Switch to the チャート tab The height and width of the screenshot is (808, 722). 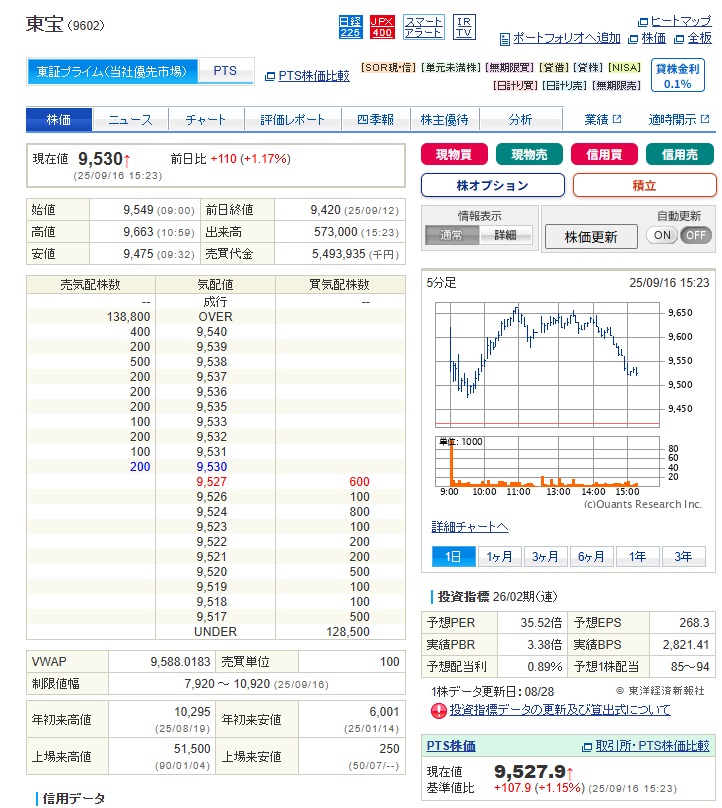pyautogui.click(x=206, y=120)
